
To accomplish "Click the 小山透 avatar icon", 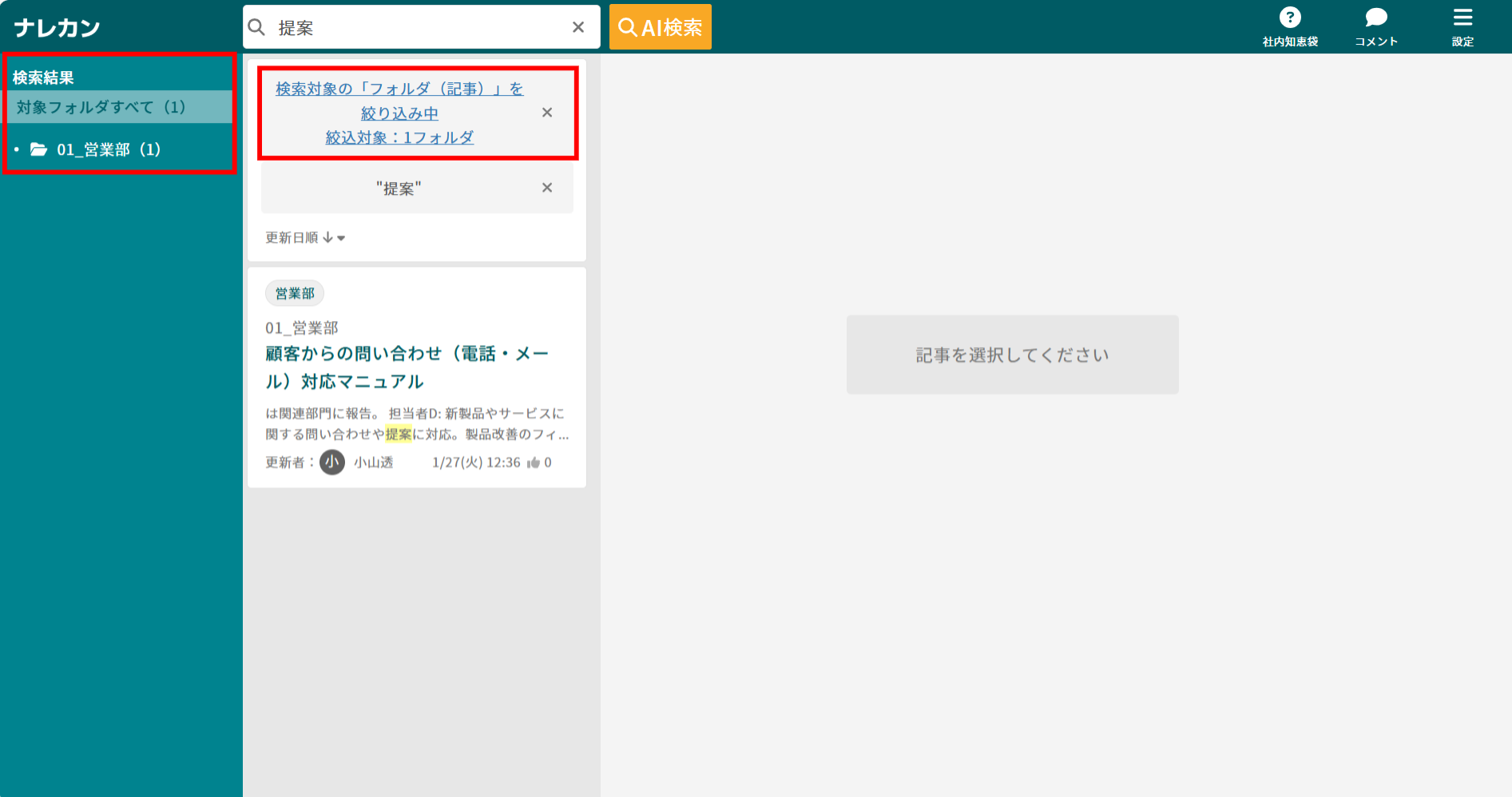I will (x=331, y=462).
